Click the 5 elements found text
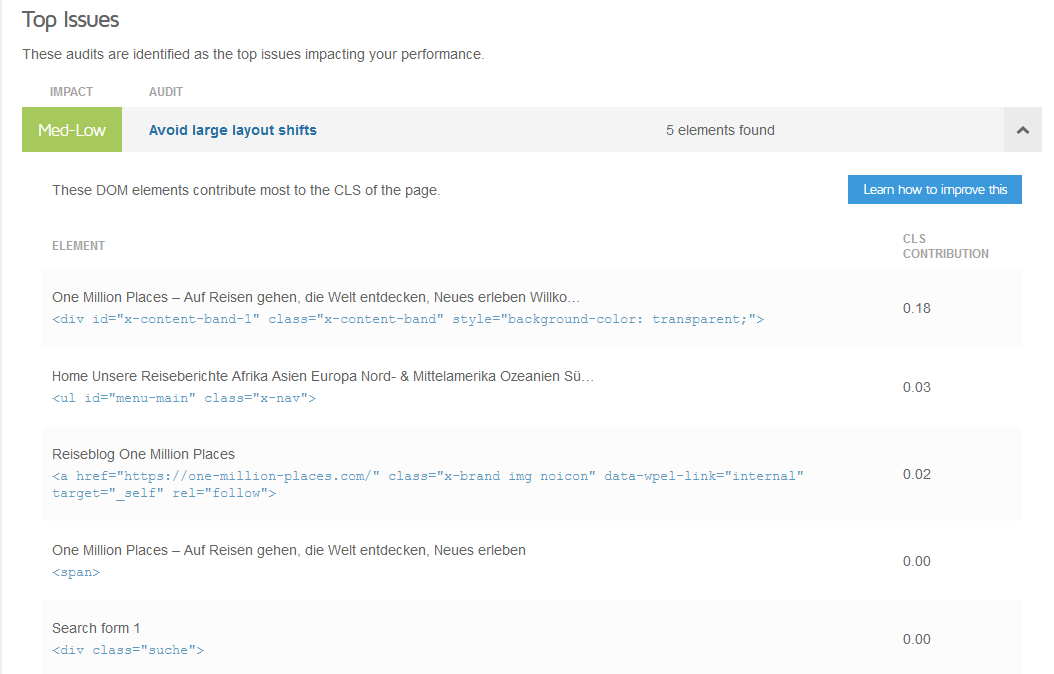Image resolution: width=1054 pixels, height=674 pixels. (x=719, y=130)
